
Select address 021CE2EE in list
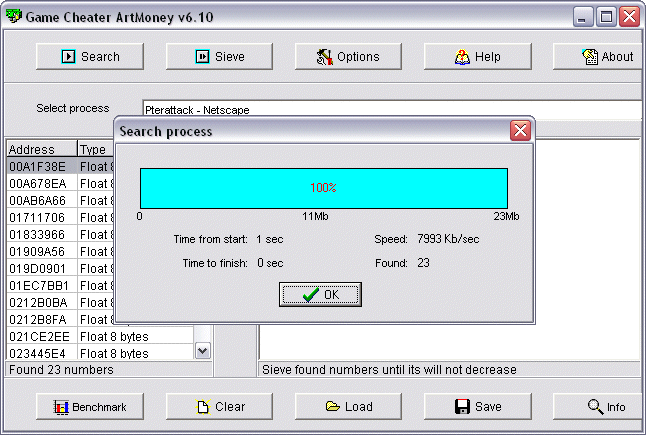tap(38, 336)
